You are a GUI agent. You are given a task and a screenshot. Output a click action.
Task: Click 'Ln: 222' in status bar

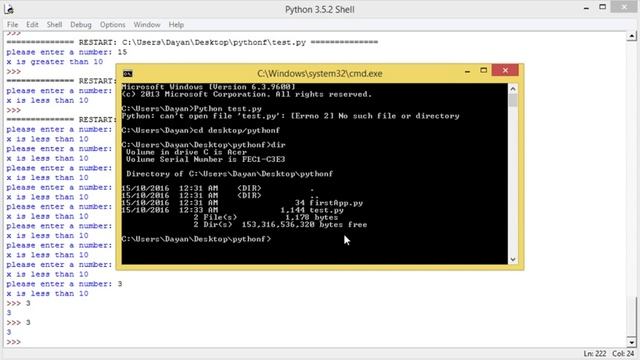[595, 354]
